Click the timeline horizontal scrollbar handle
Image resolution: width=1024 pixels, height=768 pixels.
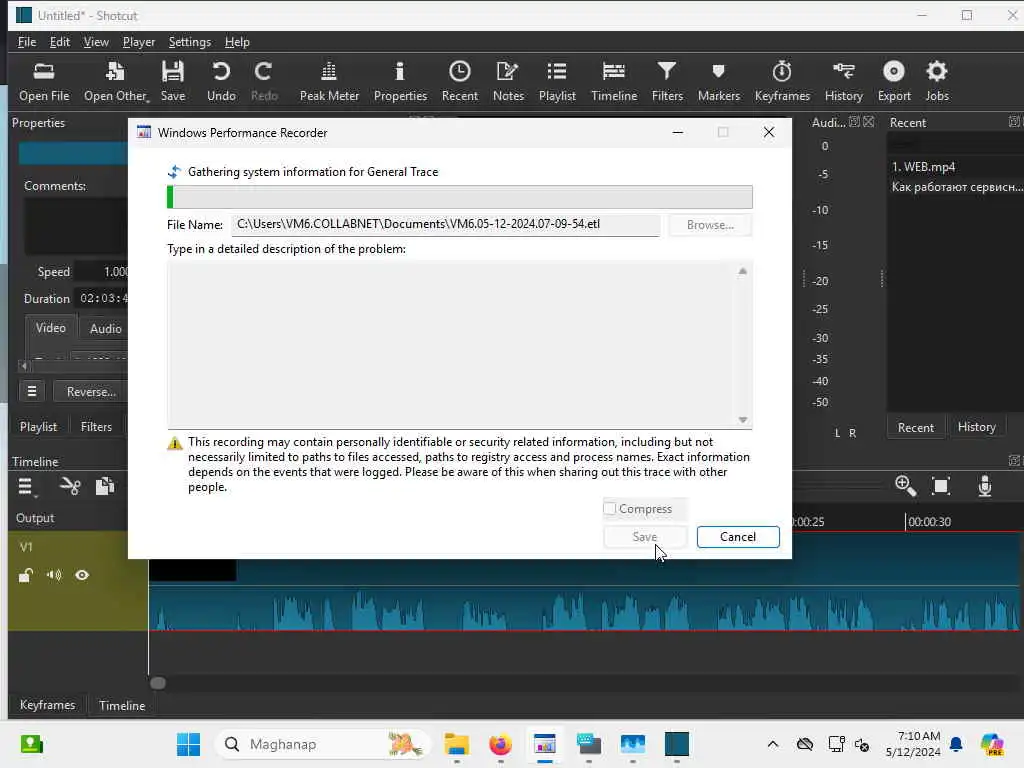click(158, 683)
